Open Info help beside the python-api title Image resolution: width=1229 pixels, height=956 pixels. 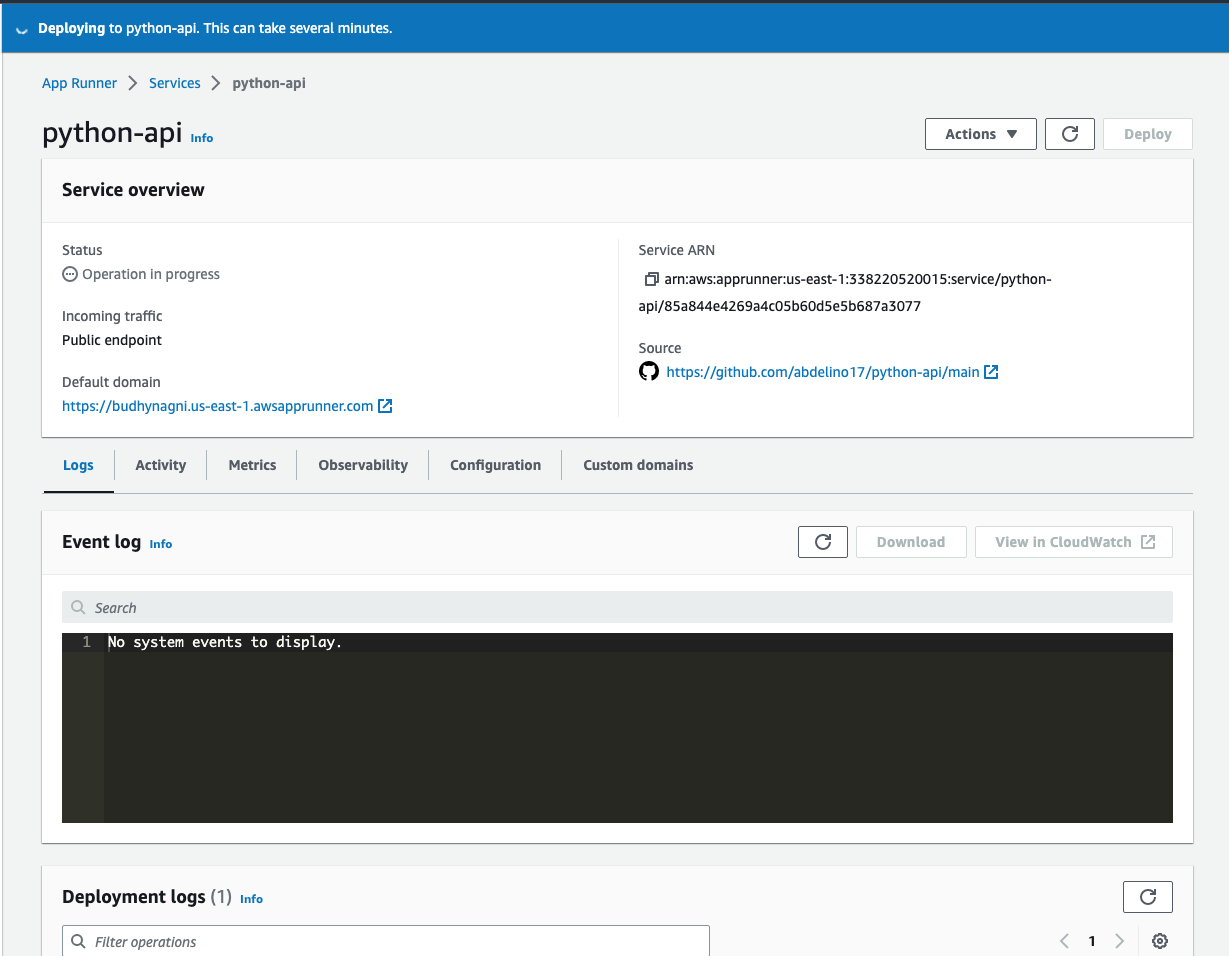201,138
